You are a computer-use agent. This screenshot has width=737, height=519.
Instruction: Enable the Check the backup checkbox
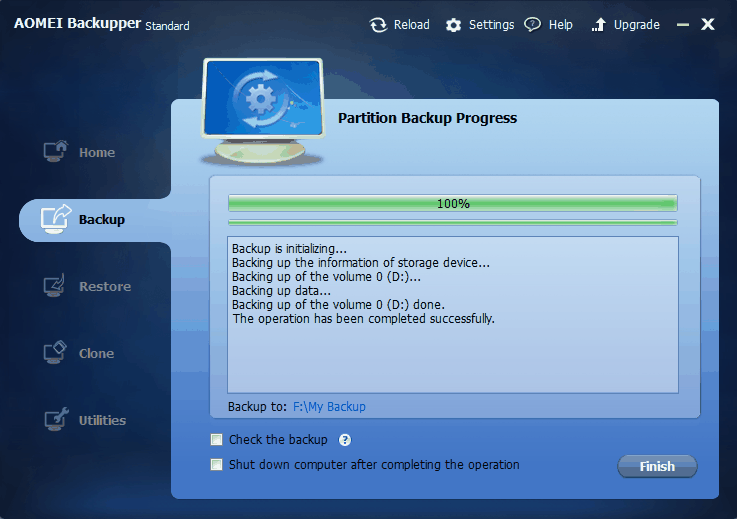click(216, 440)
